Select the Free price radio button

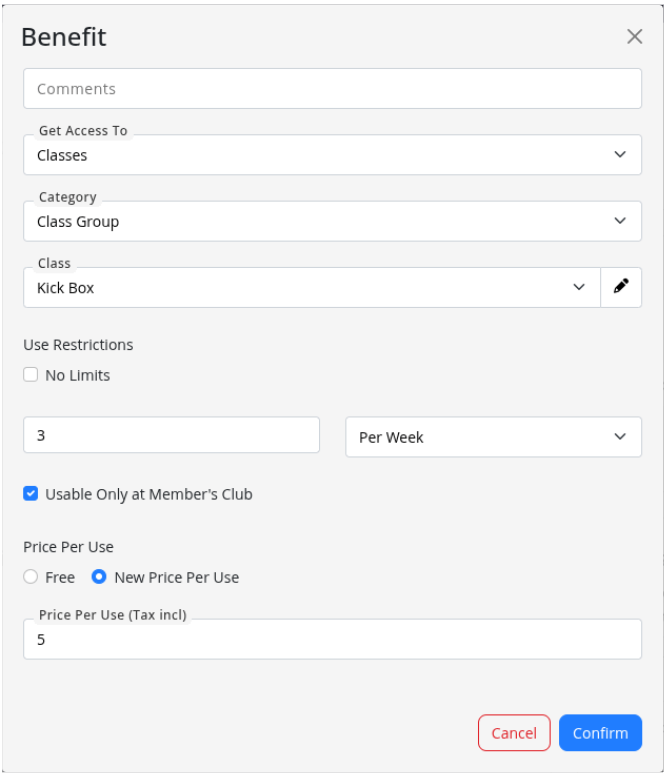pyautogui.click(x=31, y=577)
